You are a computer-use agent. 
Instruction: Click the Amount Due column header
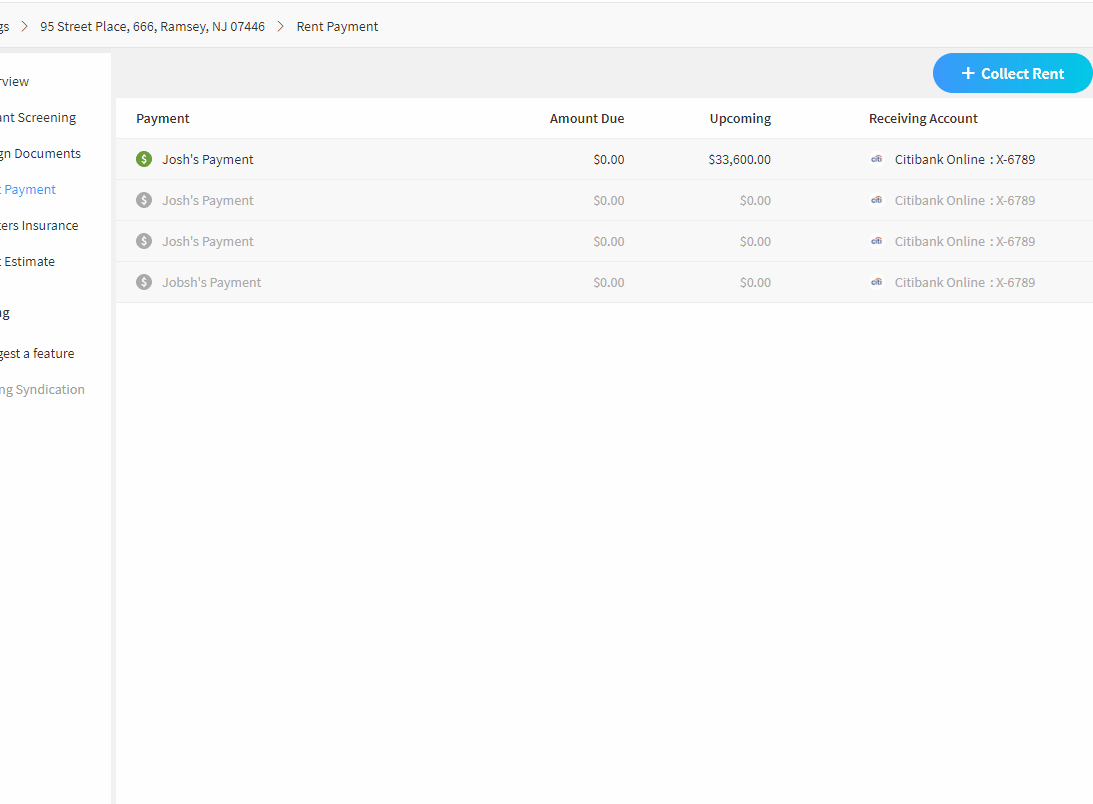pyautogui.click(x=586, y=119)
